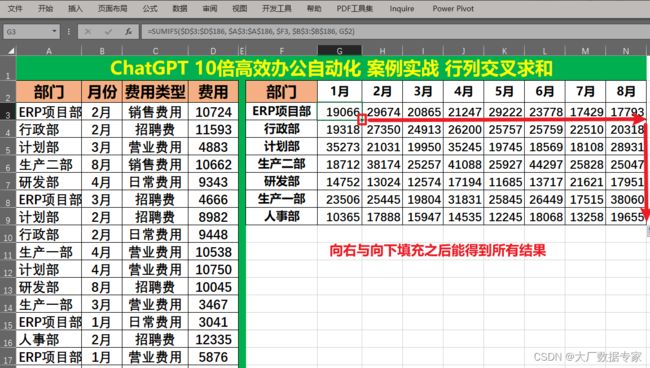Screen dimensions: 650x368
Task: Select cell with cost 12335
Action: (x=213, y=340)
